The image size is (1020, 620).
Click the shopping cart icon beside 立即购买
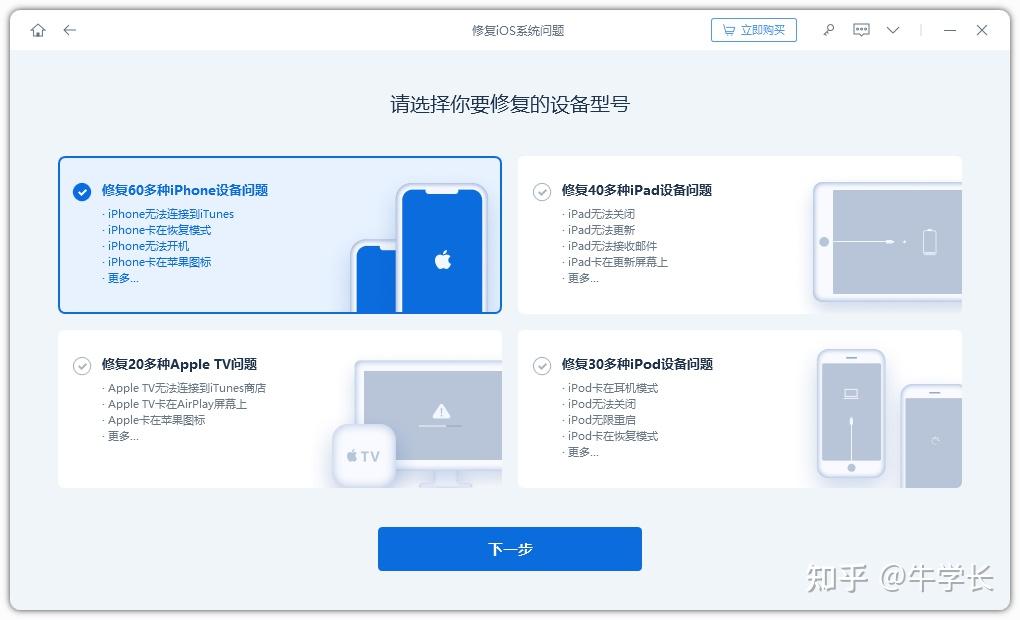point(728,29)
